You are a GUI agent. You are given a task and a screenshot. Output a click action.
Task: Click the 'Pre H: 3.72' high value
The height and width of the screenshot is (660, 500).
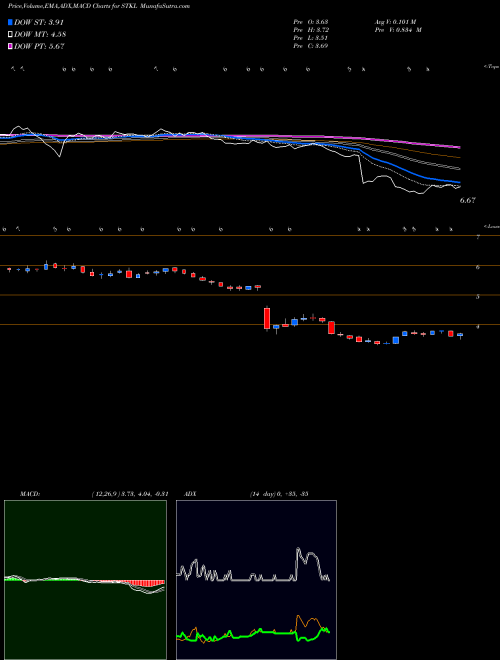coord(311,30)
